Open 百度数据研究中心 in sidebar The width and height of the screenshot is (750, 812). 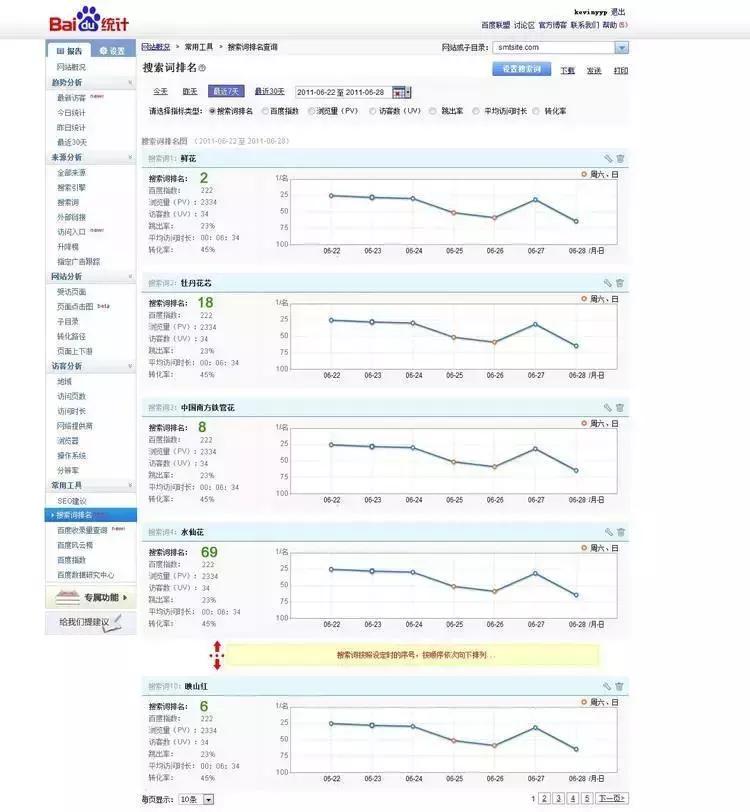[85, 575]
